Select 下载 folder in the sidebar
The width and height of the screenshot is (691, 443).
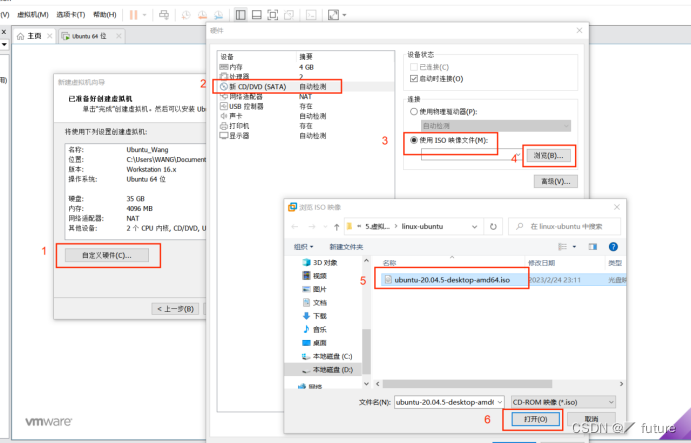pos(315,316)
